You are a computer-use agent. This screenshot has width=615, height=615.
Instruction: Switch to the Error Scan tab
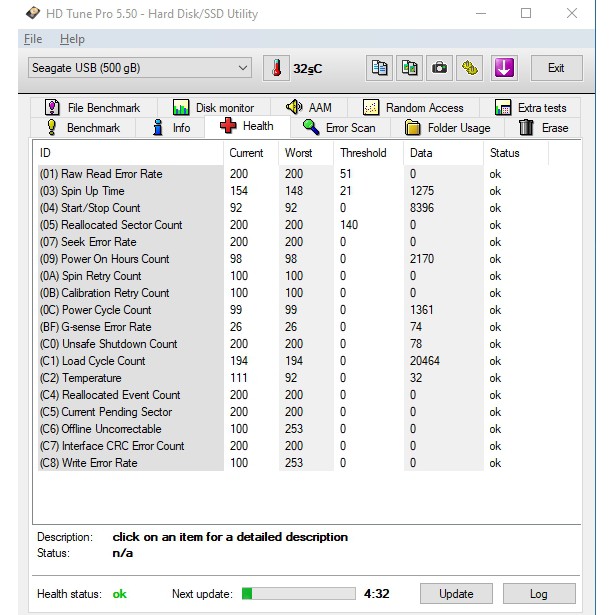pyautogui.click(x=339, y=128)
